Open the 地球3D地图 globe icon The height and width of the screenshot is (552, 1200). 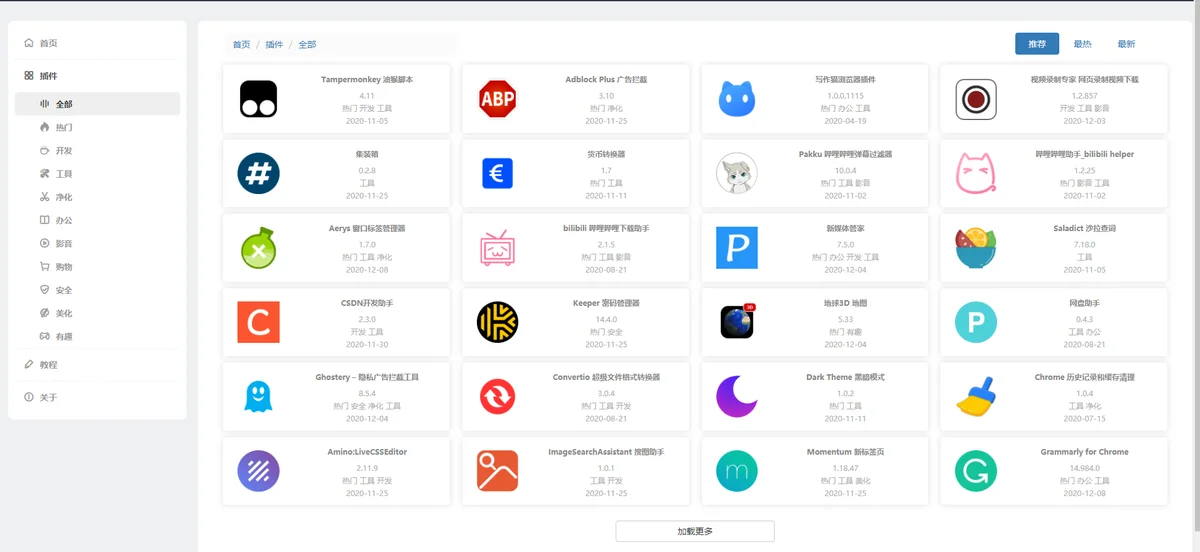click(x=737, y=322)
